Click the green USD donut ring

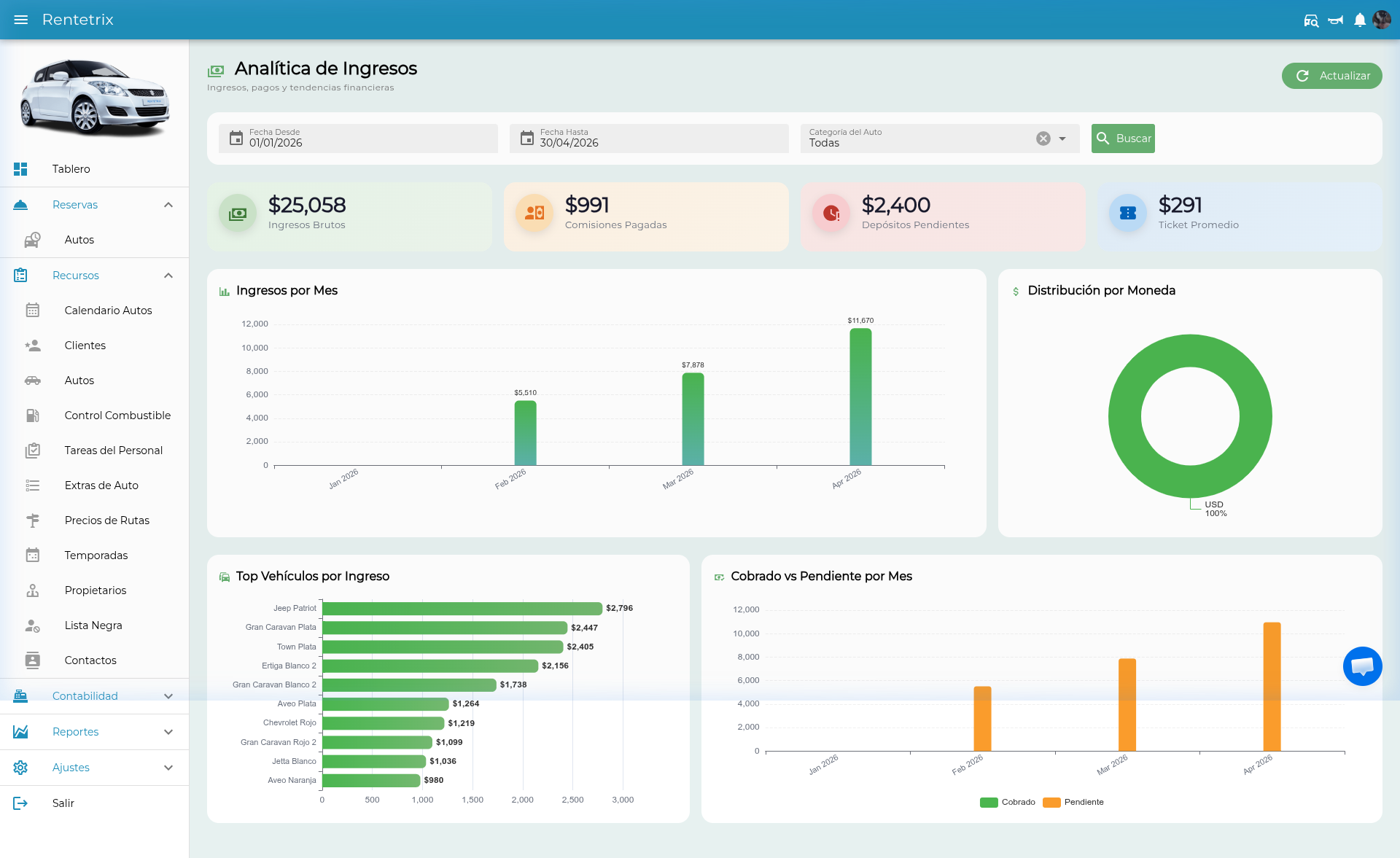[x=1125, y=416]
